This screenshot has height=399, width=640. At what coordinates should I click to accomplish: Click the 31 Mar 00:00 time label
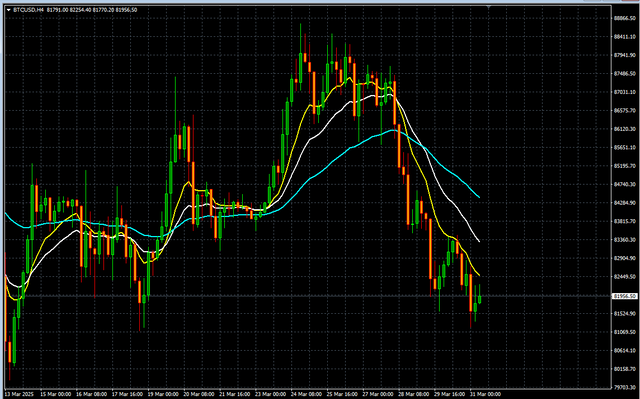pyautogui.click(x=485, y=395)
